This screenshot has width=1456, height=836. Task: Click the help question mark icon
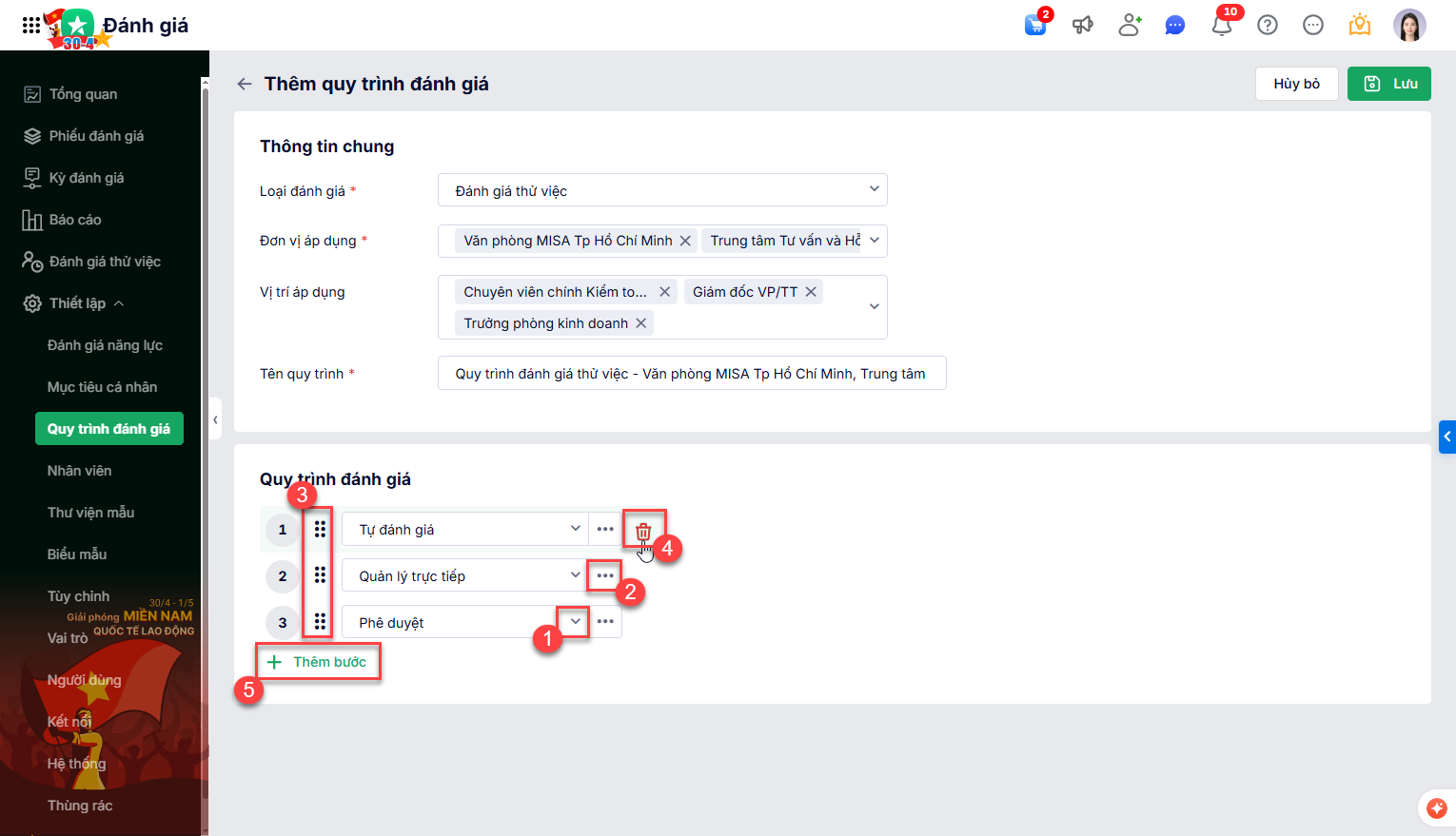click(x=1268, y=26)
